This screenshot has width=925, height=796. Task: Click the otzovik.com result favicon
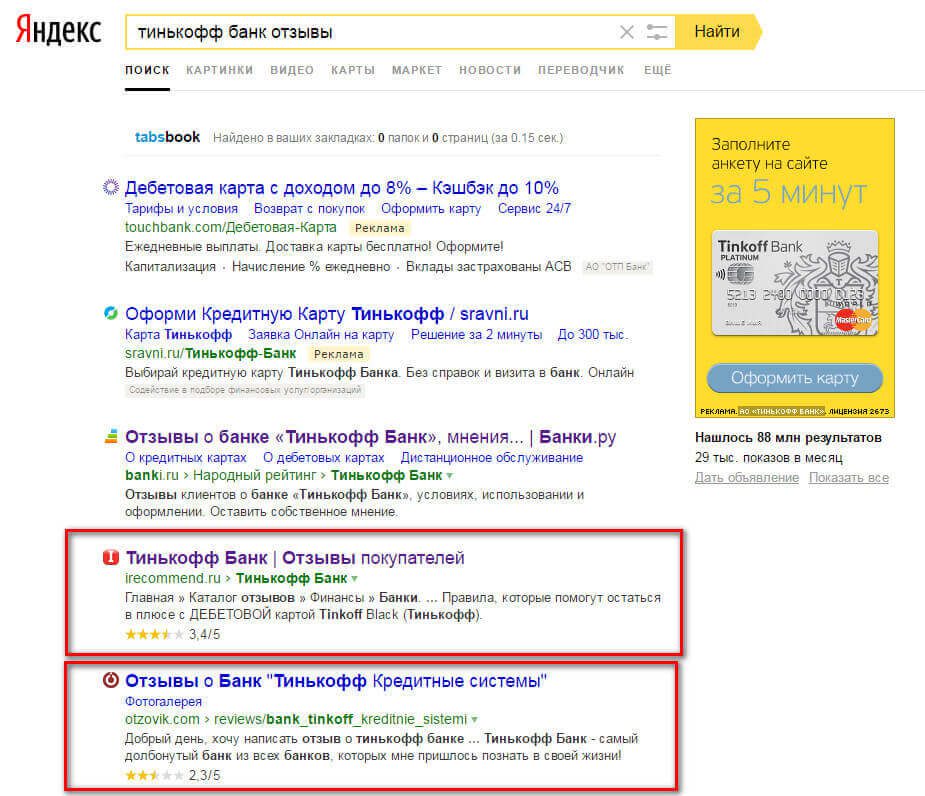click(110, 680)
